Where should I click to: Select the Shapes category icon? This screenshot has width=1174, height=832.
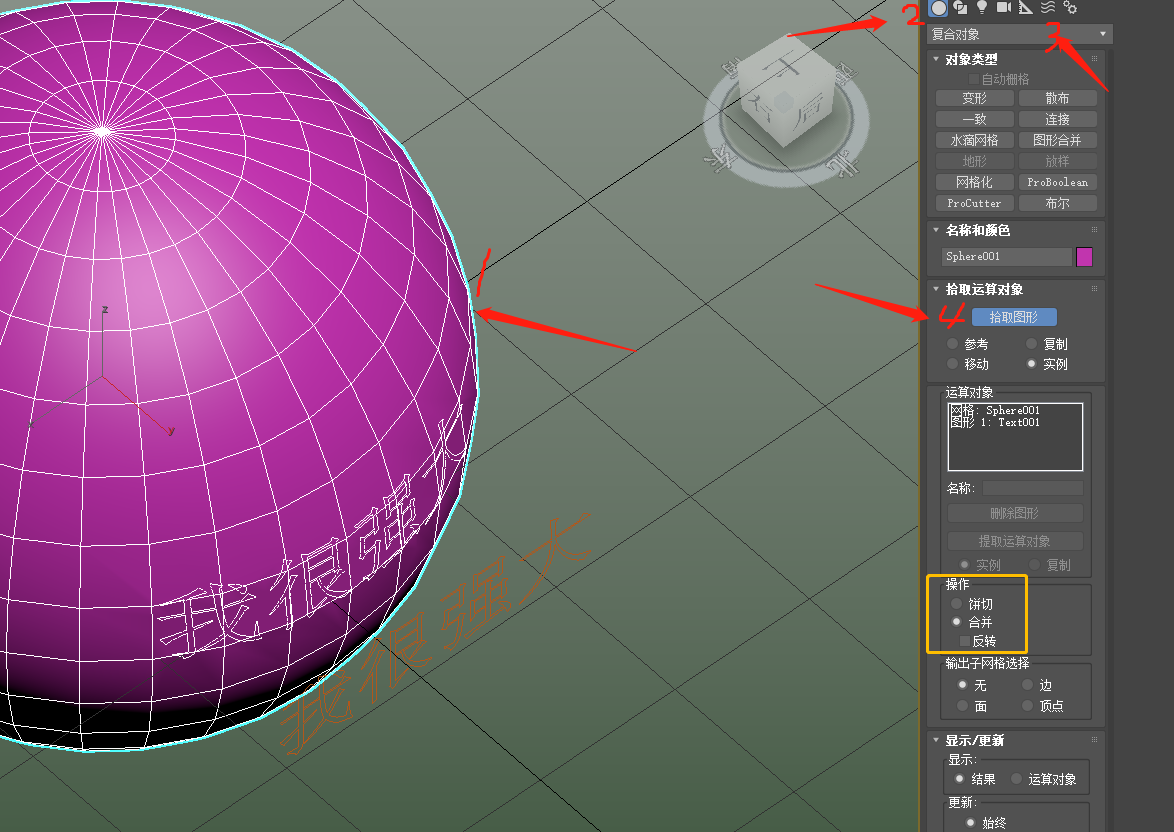pos(959,8)
